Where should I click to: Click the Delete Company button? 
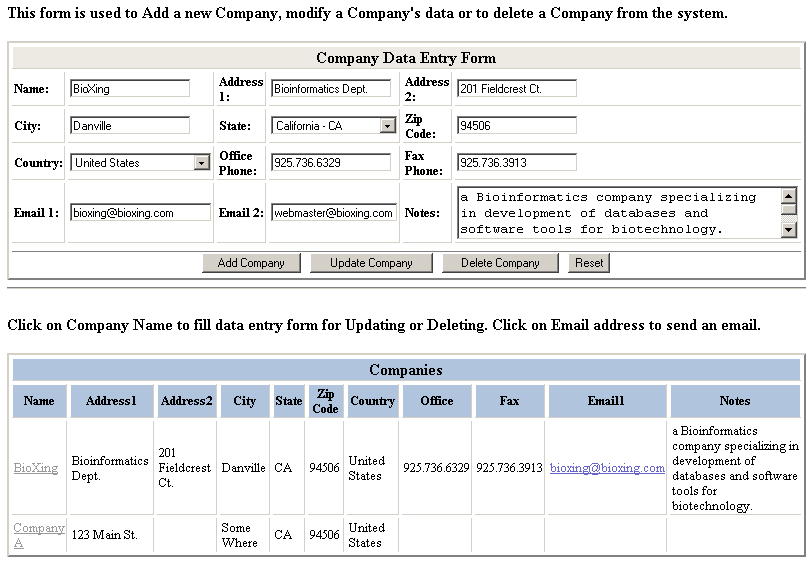pos(499,263)
